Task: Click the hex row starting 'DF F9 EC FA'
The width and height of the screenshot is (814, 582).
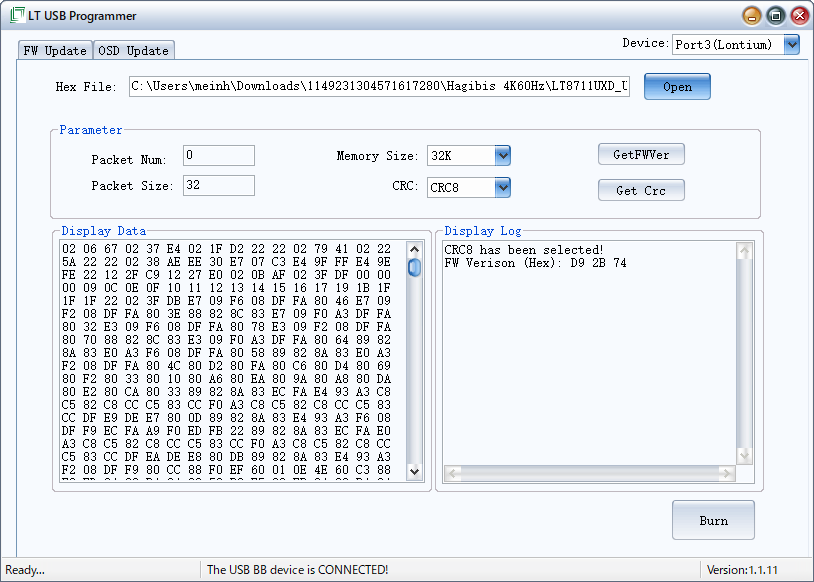Action: (226, 430)
